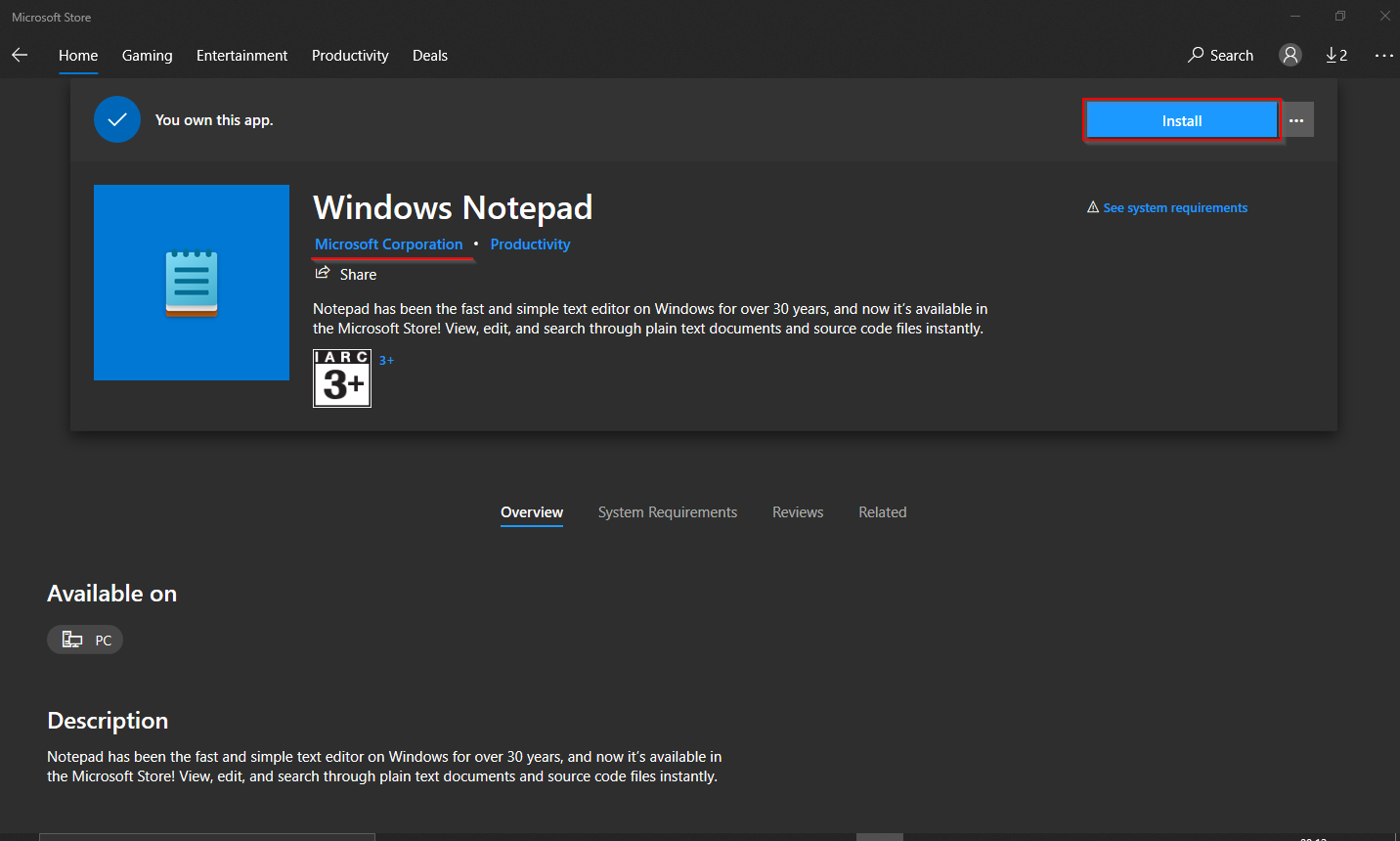The image size is (1400, 841).
Task: Click the Windows Notepad app thumbnail
Action: point(192,283)
